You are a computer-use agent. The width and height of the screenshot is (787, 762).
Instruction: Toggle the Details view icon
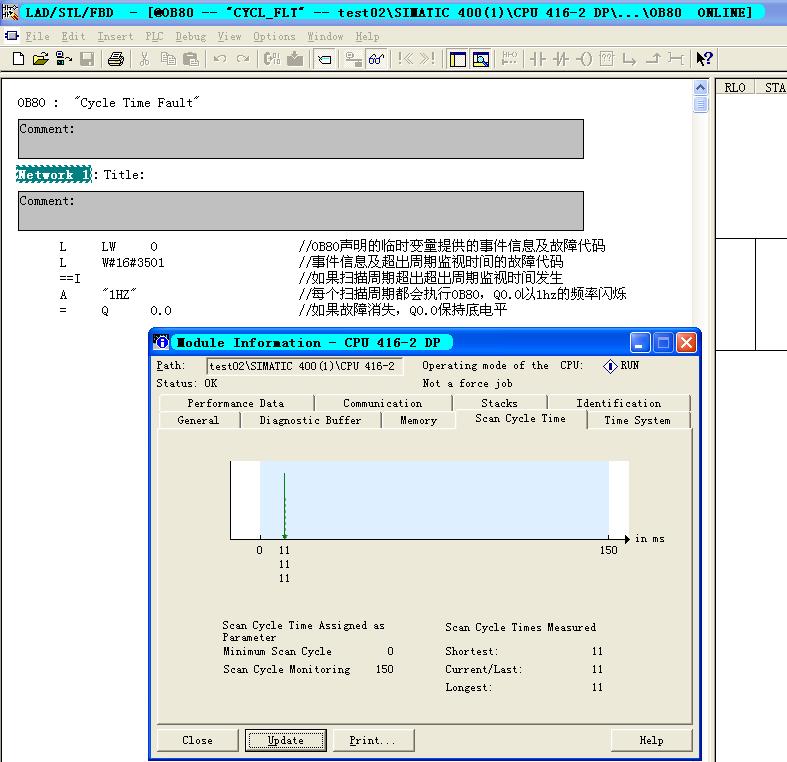480,59
